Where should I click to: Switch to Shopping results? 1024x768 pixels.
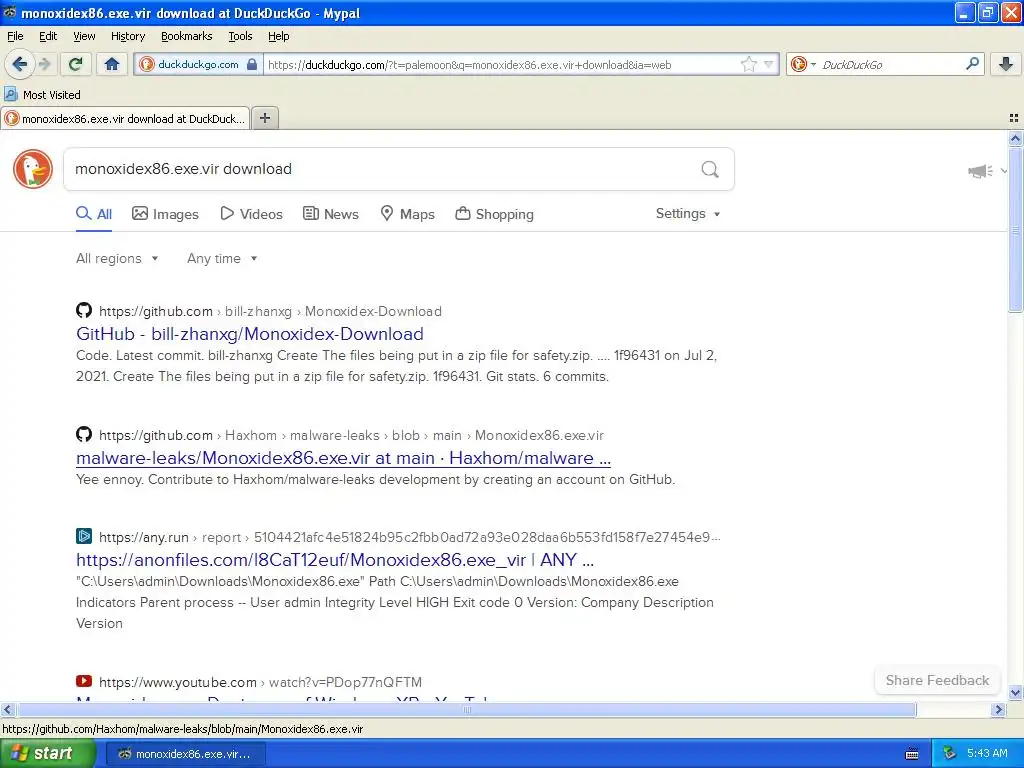click(x=494, y=214)
